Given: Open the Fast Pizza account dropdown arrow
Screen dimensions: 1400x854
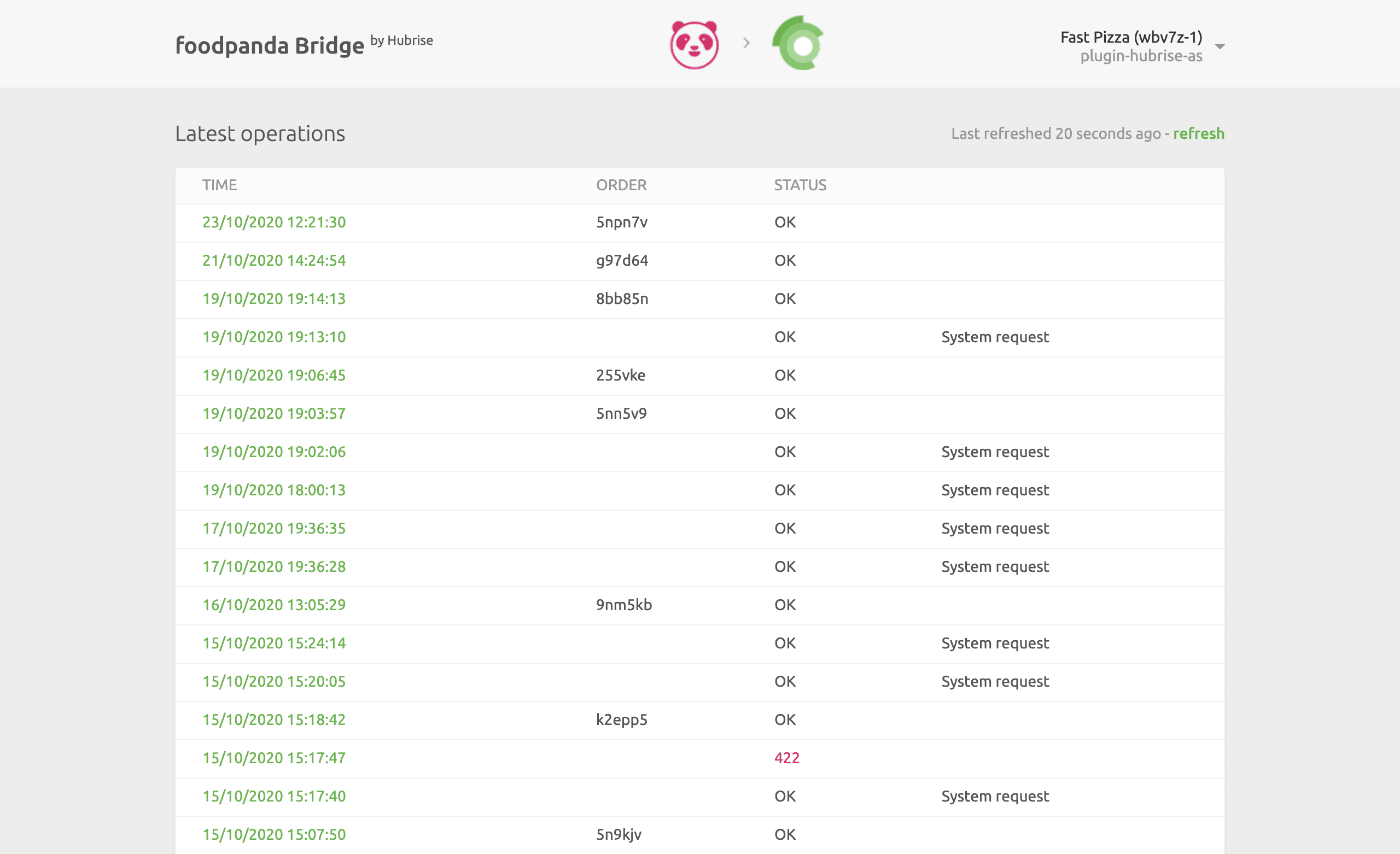Looking at the screenshot, I should tap(1220, 46).
